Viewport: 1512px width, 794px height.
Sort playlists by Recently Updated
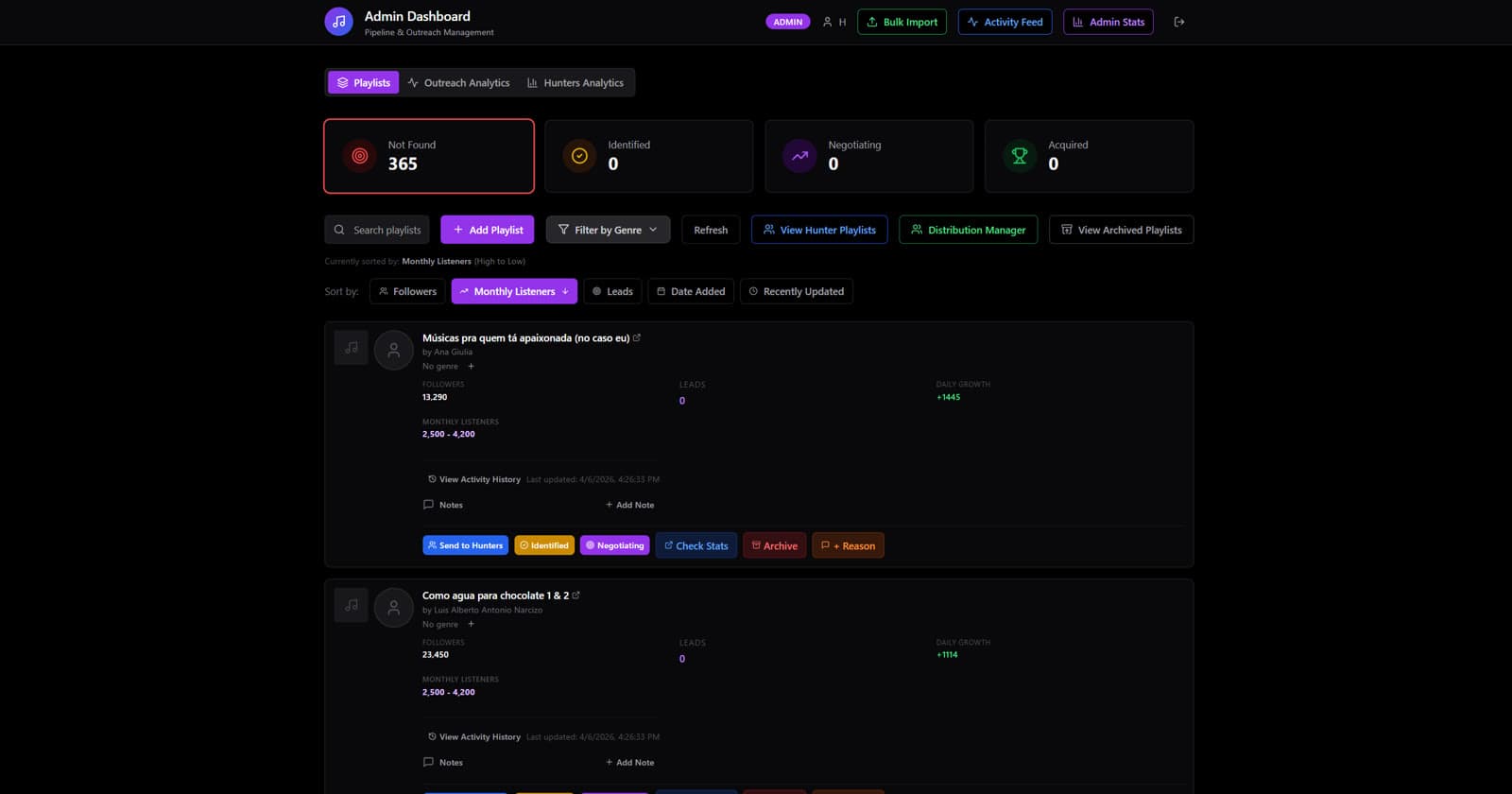(797, 291)
